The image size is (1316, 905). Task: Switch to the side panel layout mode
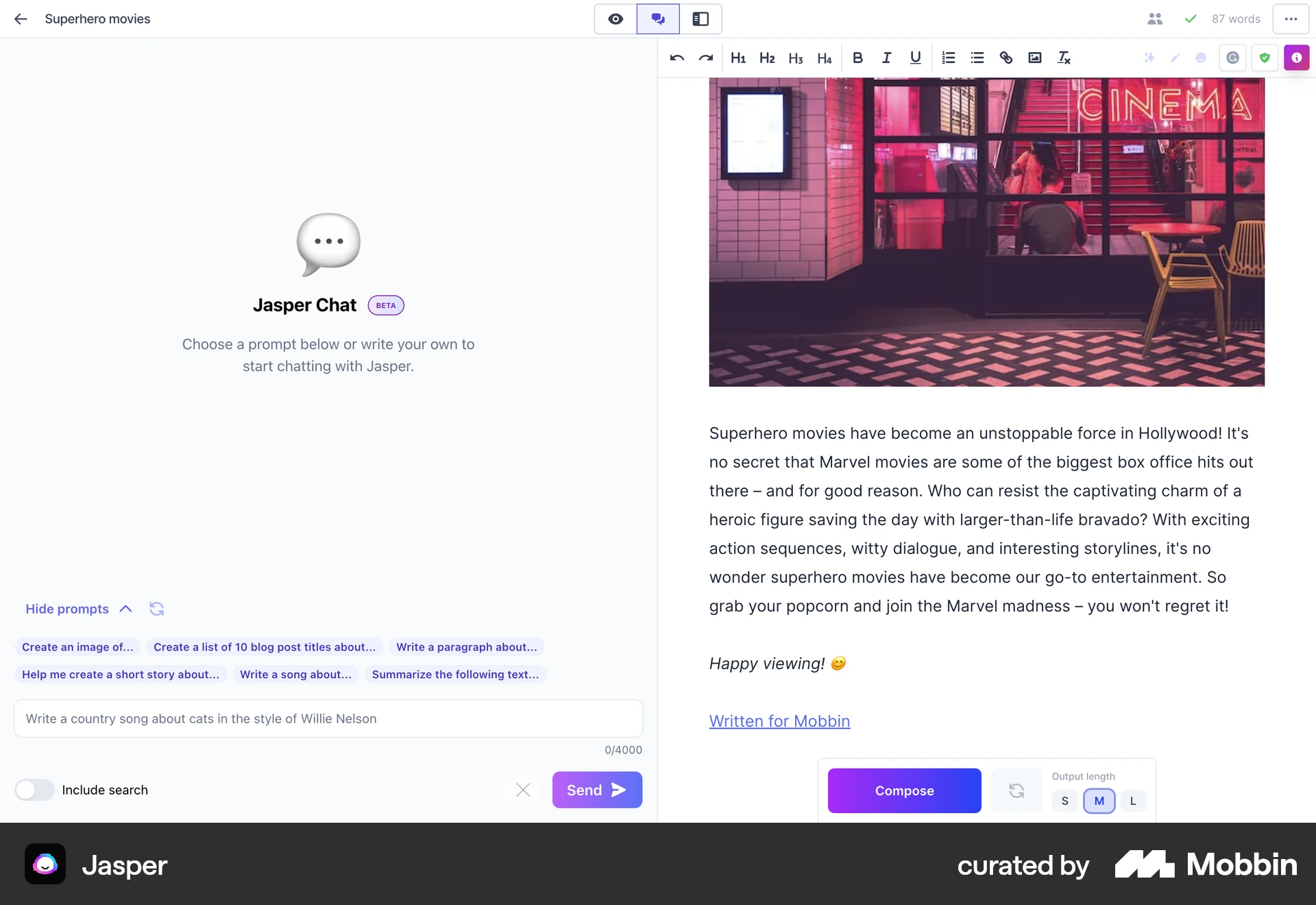click(700, 19)
